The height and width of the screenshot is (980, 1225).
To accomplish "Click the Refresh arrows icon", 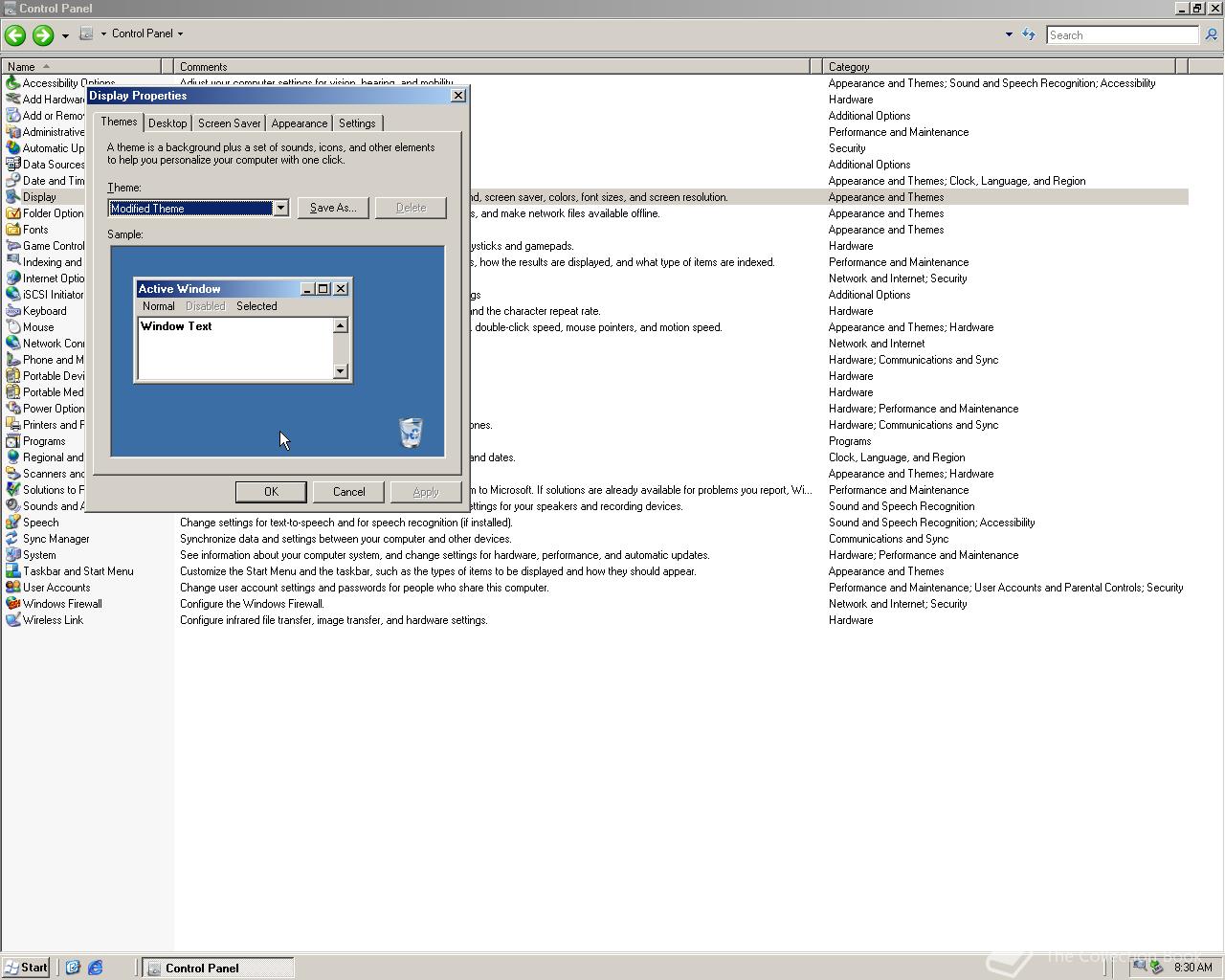I will point(1029,34).
